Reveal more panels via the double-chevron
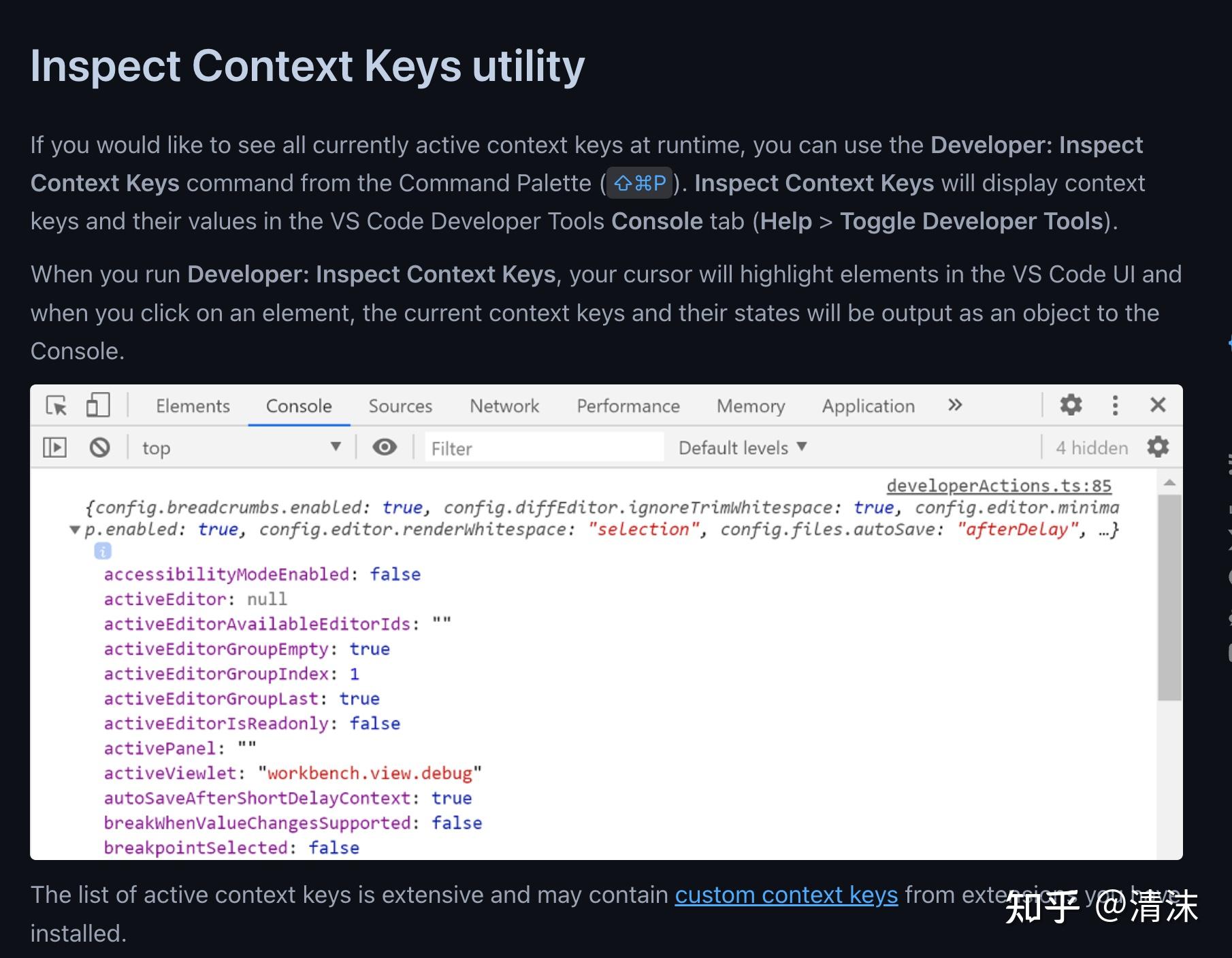The width and height of the screenshot is (1232, 958). 956,405
